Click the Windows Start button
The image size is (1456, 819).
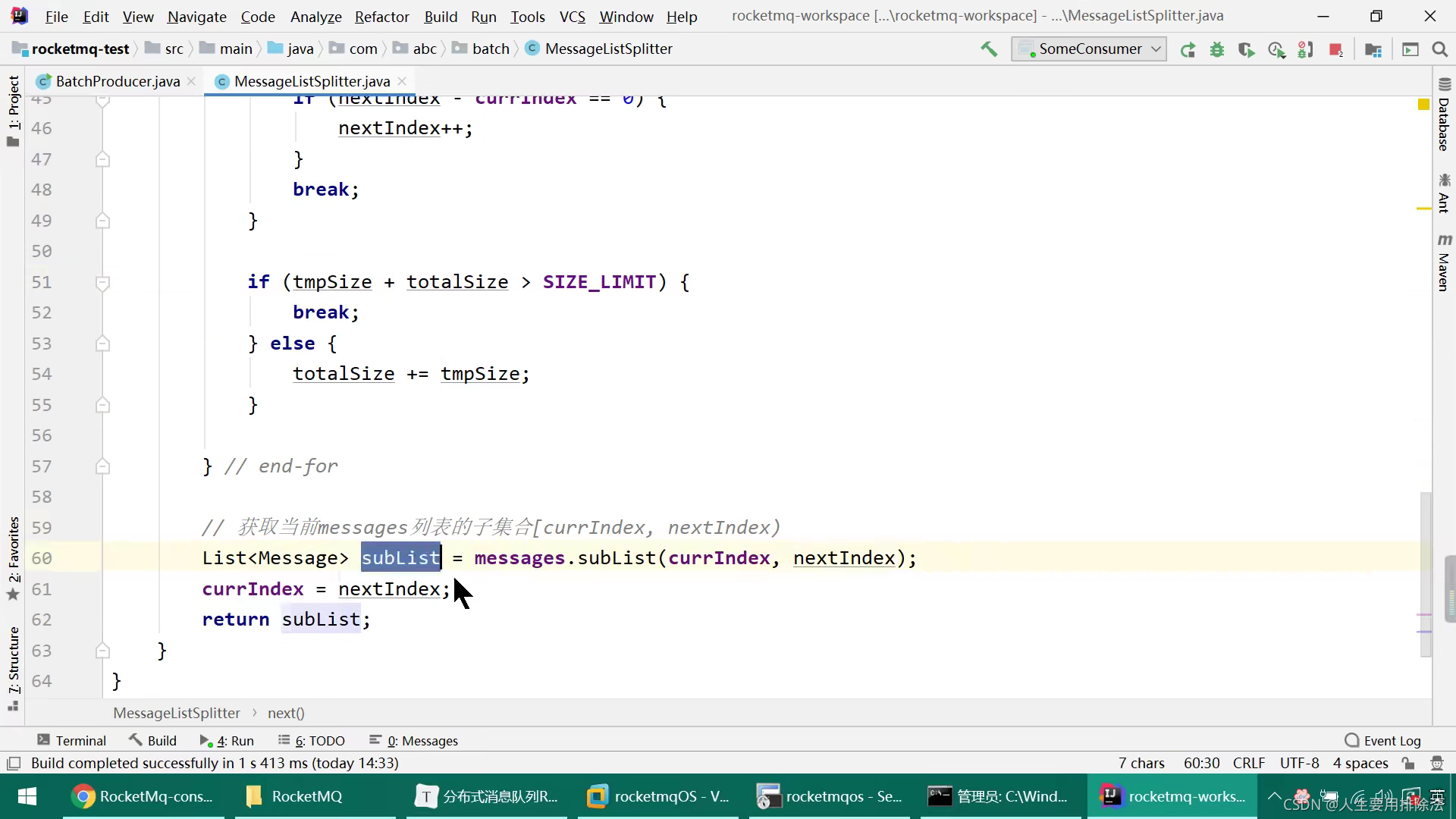coord(27,796)
